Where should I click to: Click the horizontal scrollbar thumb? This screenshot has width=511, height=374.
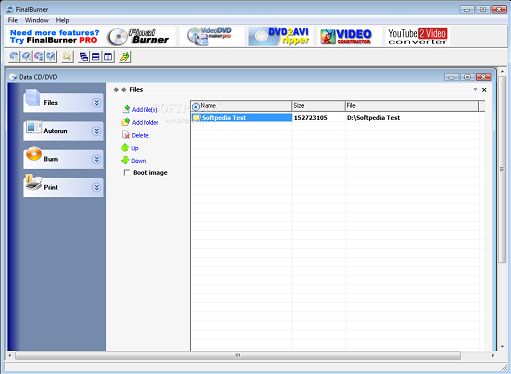tap(238, 356)
